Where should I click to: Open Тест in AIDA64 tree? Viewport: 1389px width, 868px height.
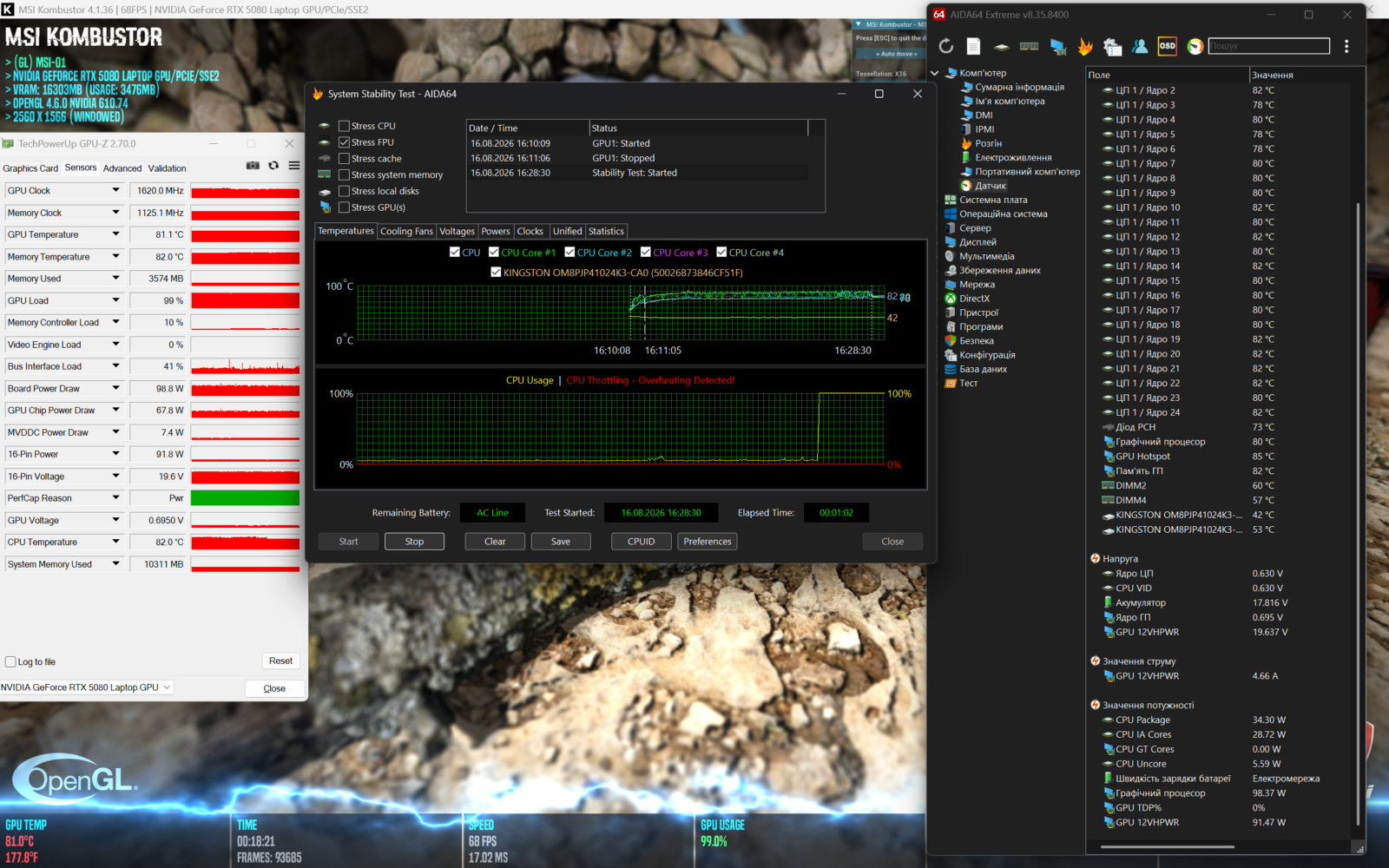click(x=969, y=383)
